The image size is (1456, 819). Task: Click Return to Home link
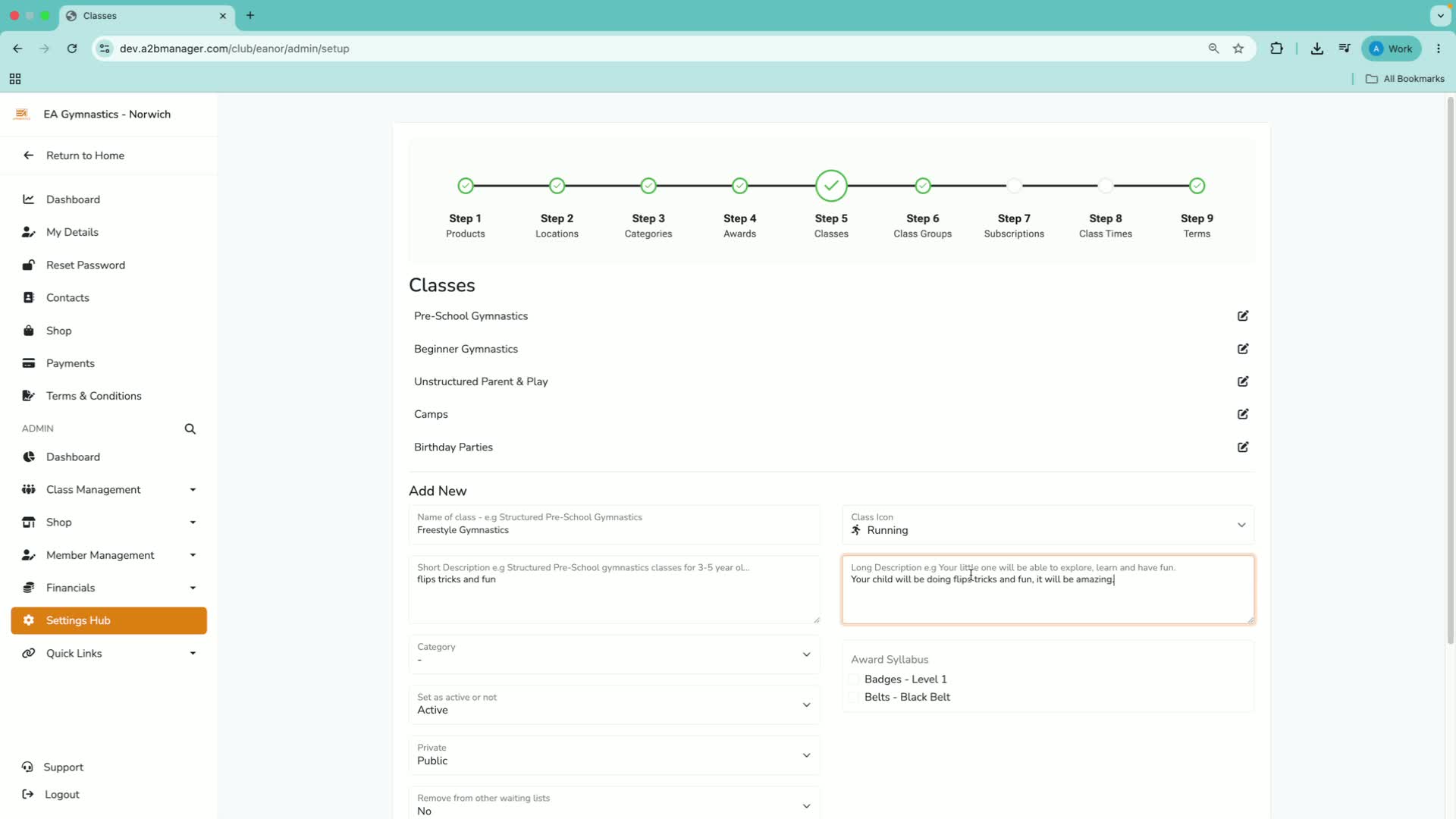pyautogui.click(x=85, y=155)
